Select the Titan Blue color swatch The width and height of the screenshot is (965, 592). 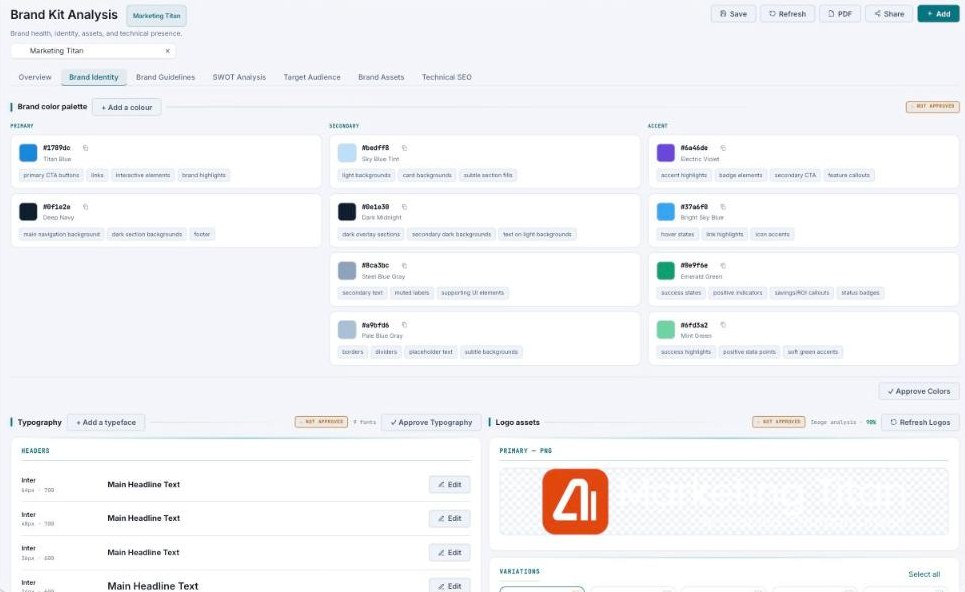point(28,153)
